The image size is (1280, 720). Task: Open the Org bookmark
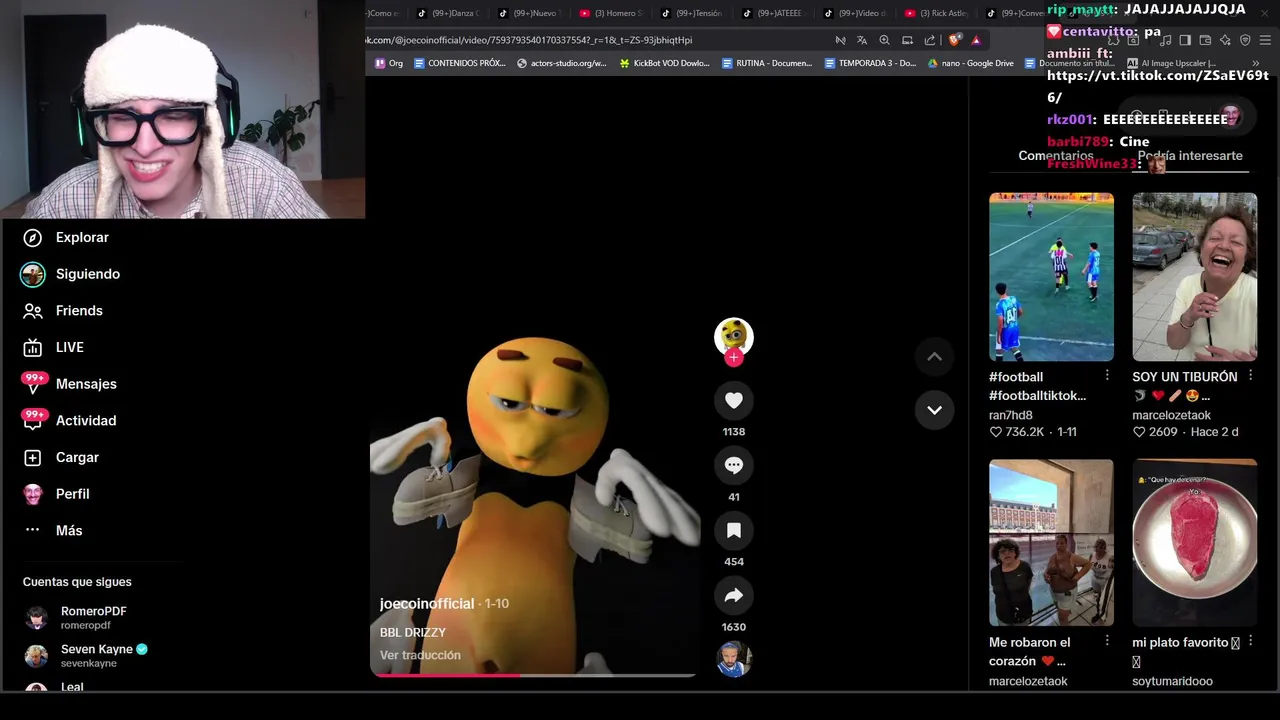(x=389, y=63)
